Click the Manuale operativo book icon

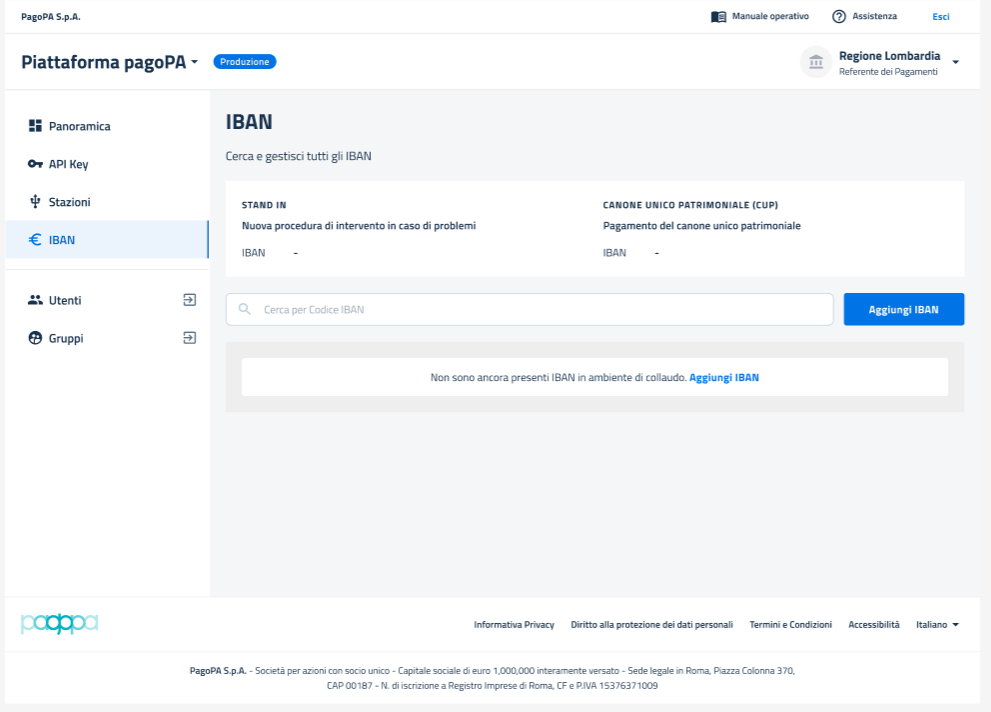click(x=718, y=17)
